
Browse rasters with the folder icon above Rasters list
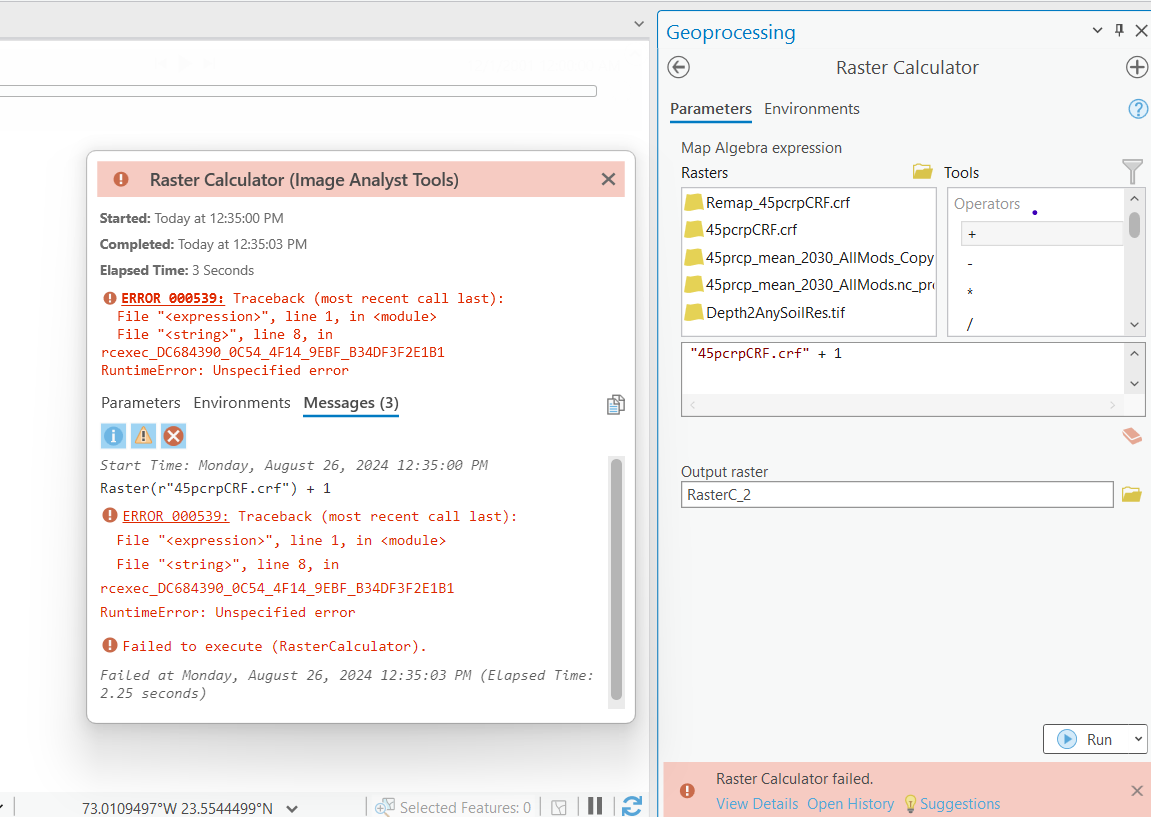(922, 171)
